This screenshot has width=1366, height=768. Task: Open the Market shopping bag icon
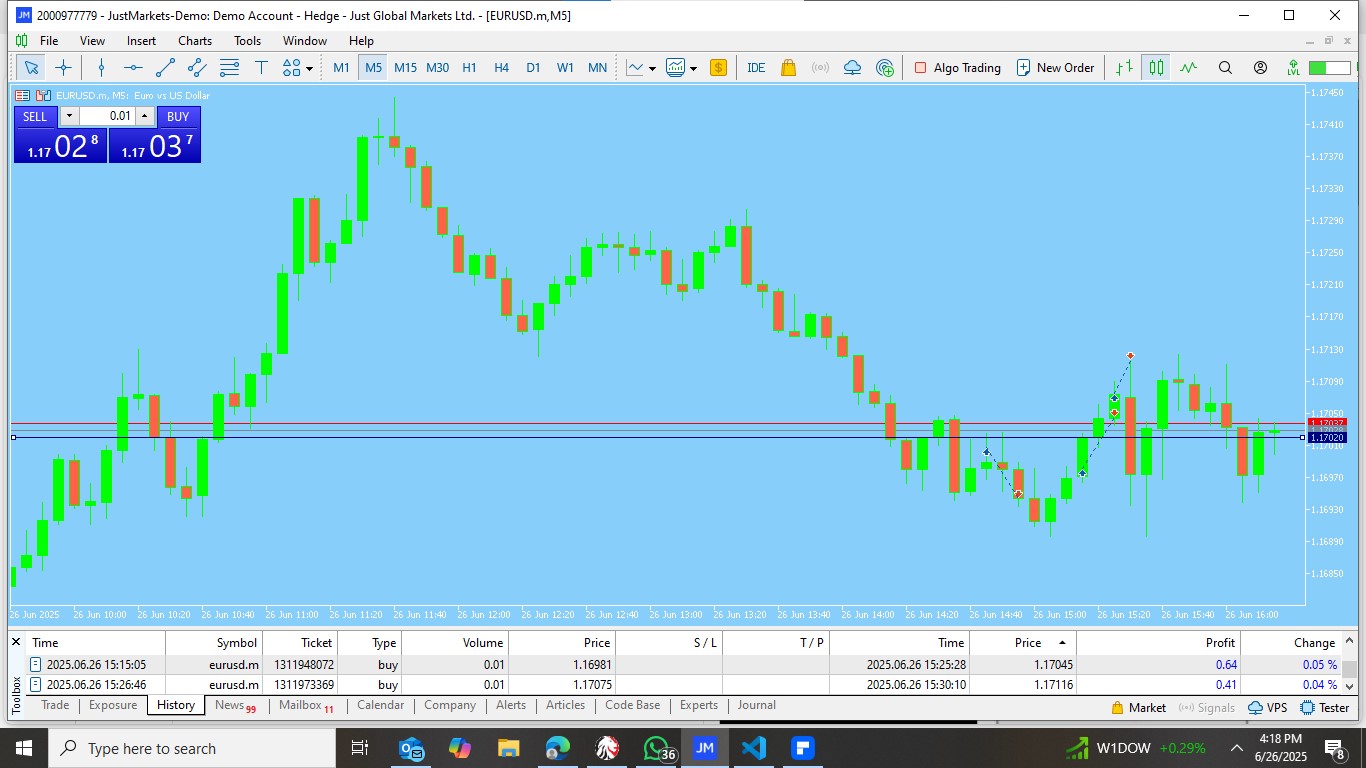tap(788, 68)
